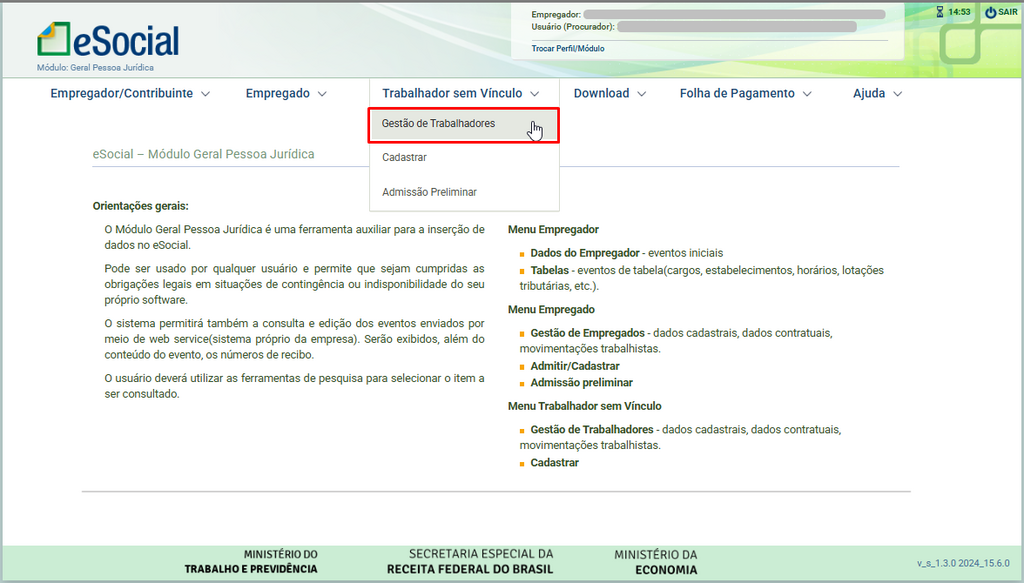Select Admissão Preliminar in the dropdown list
Viewport: 1024px width, 583px height.
click(429, 192)
